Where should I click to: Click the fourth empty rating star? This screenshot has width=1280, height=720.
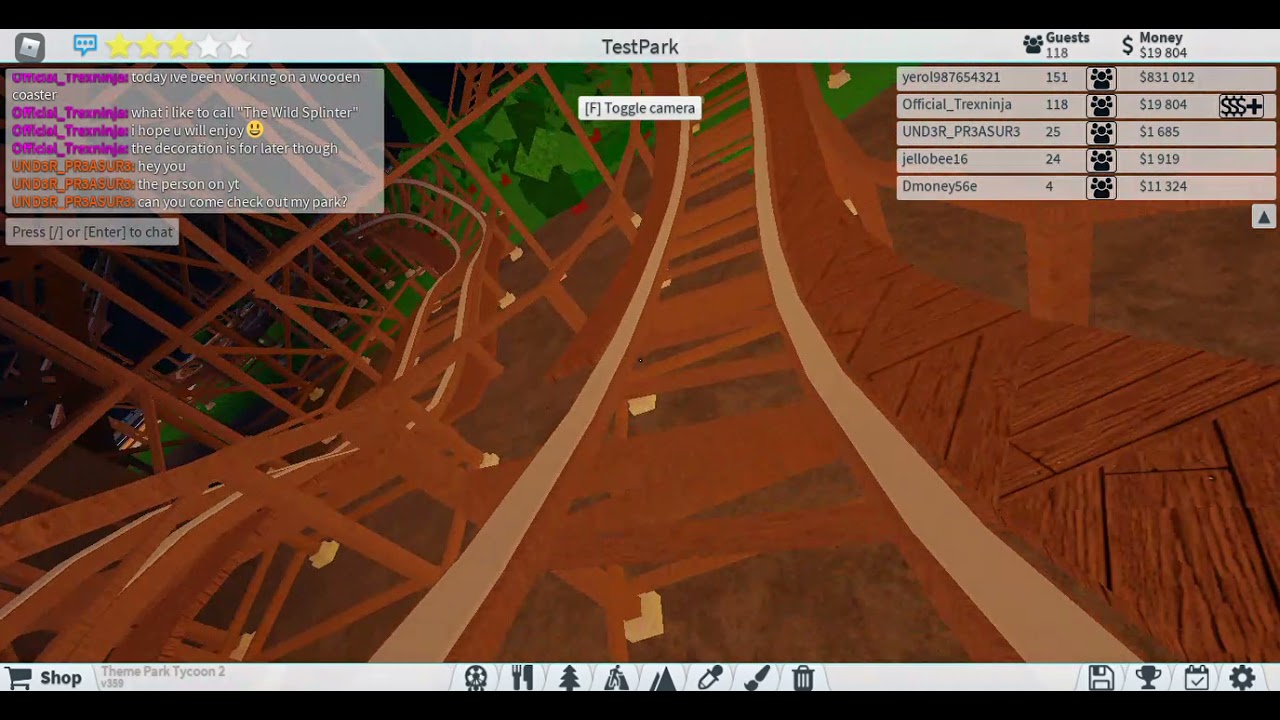tap(209, 46)
